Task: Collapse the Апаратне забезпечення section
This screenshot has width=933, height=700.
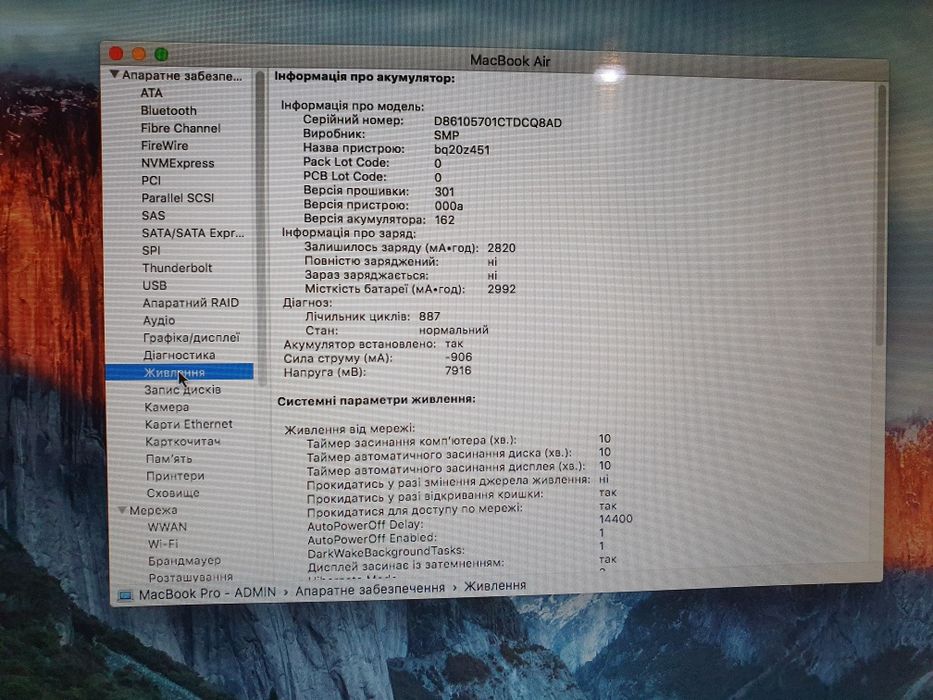Action: point(114,75)
